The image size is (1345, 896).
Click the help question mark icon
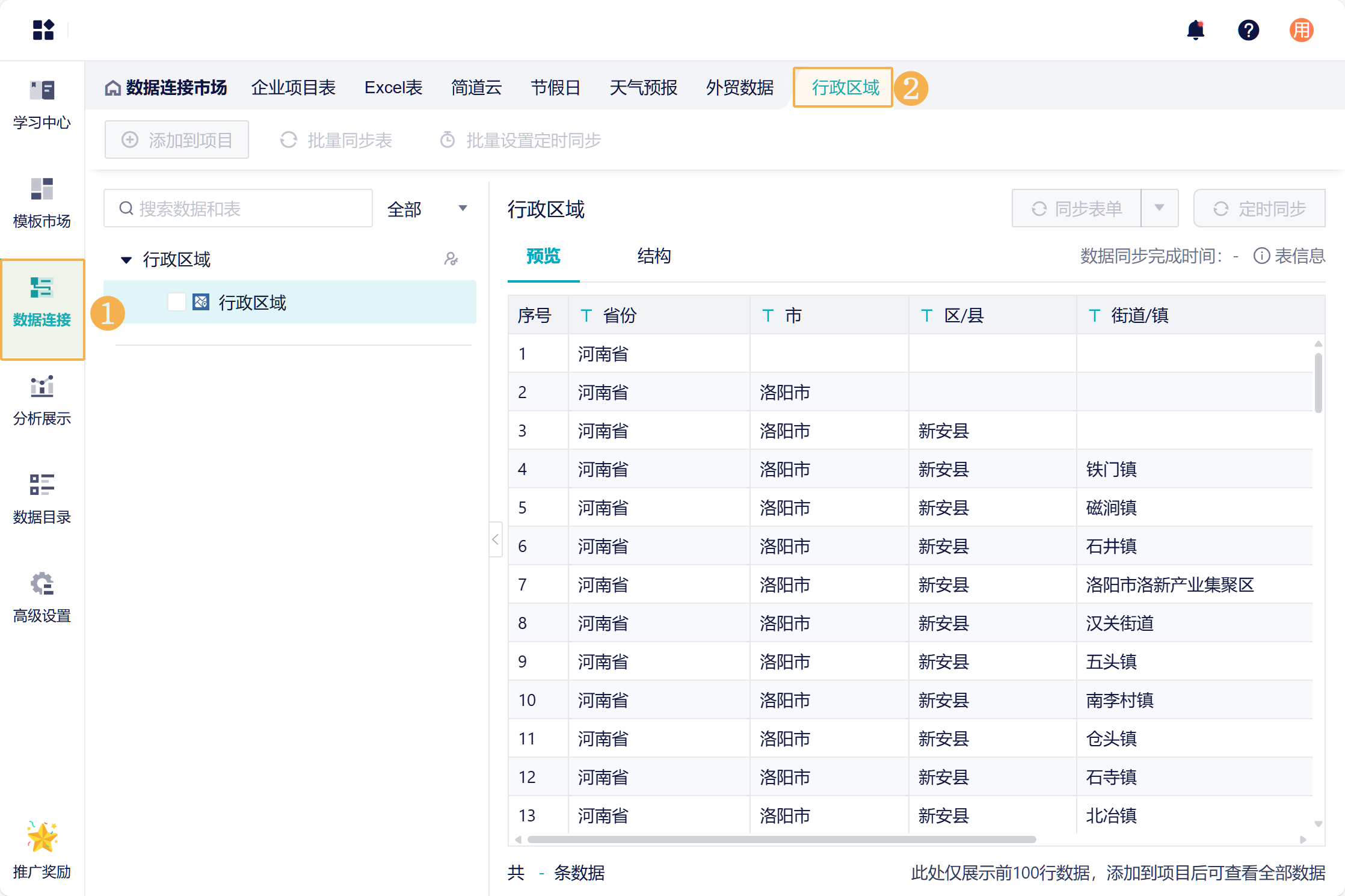pyautogui.click(x=1248, y=30)
